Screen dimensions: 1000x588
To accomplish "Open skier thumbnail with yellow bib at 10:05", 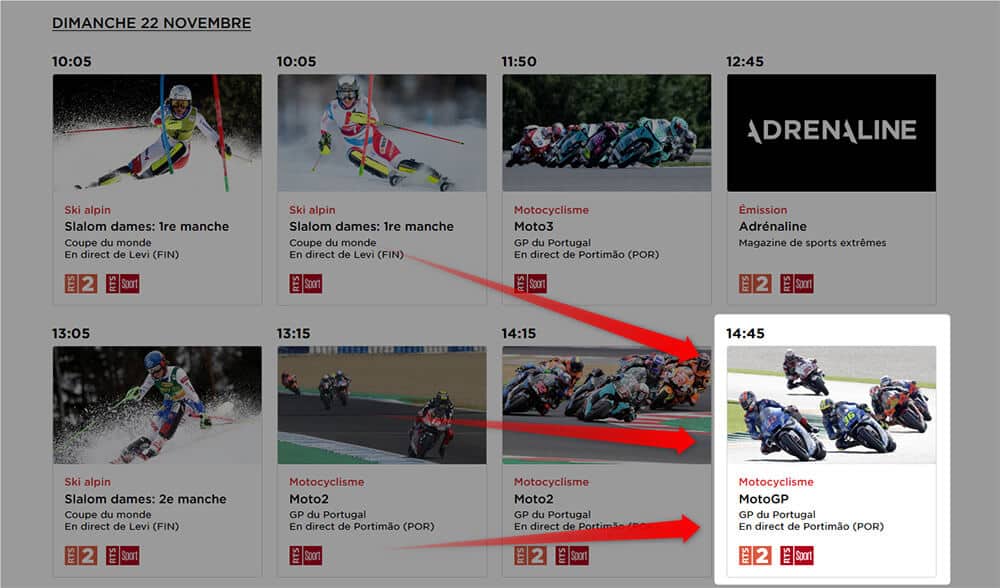I will coord(157,133).
